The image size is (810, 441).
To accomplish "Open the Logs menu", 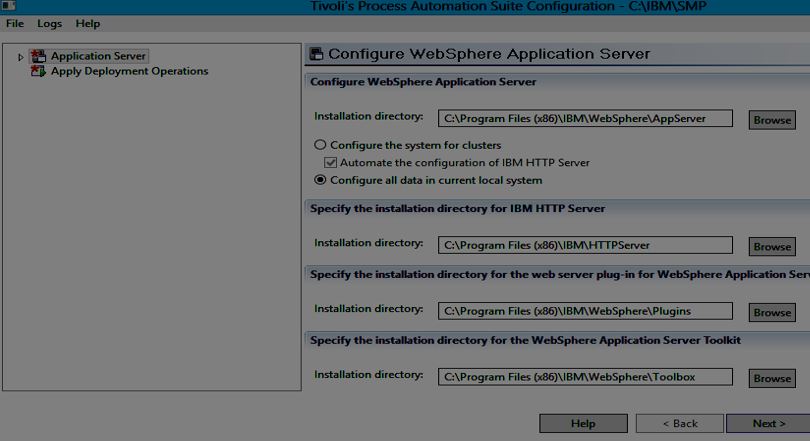I will (49, 23).
